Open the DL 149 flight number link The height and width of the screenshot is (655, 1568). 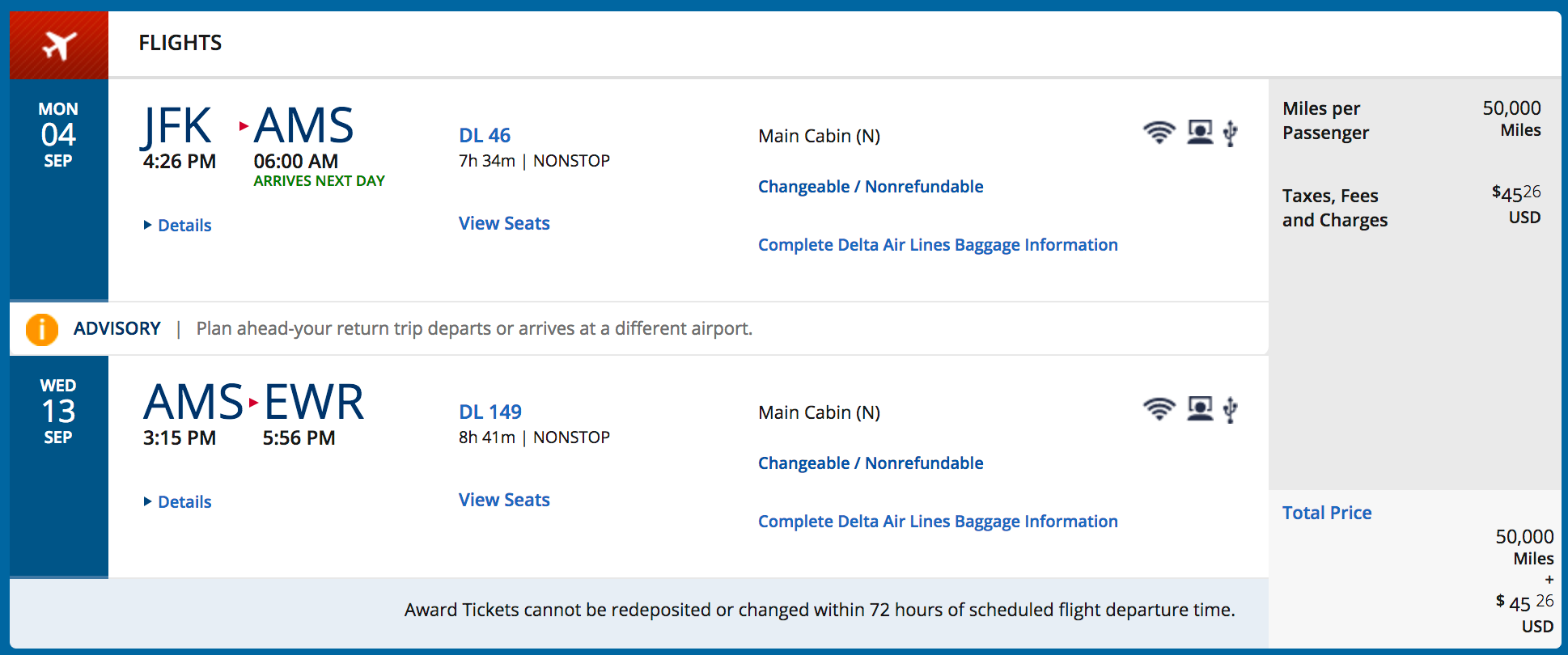[490, 412]
